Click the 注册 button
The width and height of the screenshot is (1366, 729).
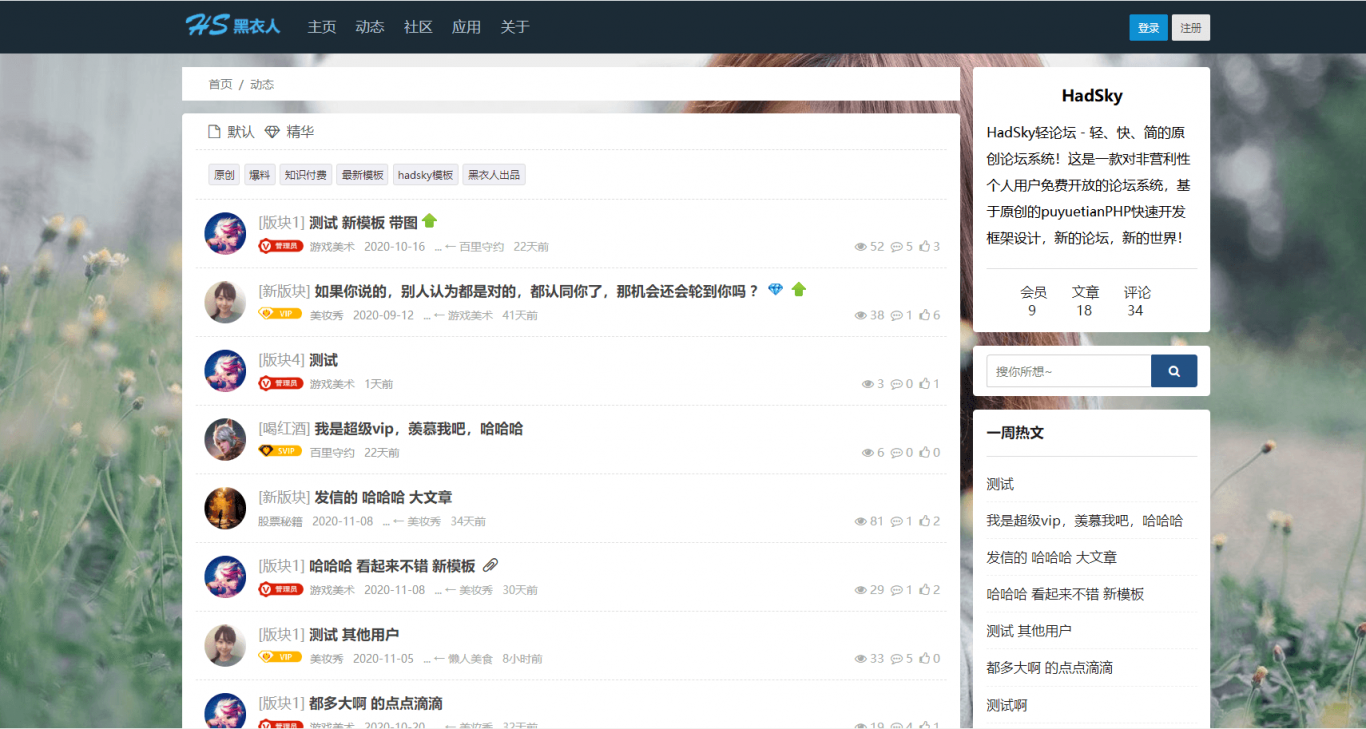click(1191, 28)
